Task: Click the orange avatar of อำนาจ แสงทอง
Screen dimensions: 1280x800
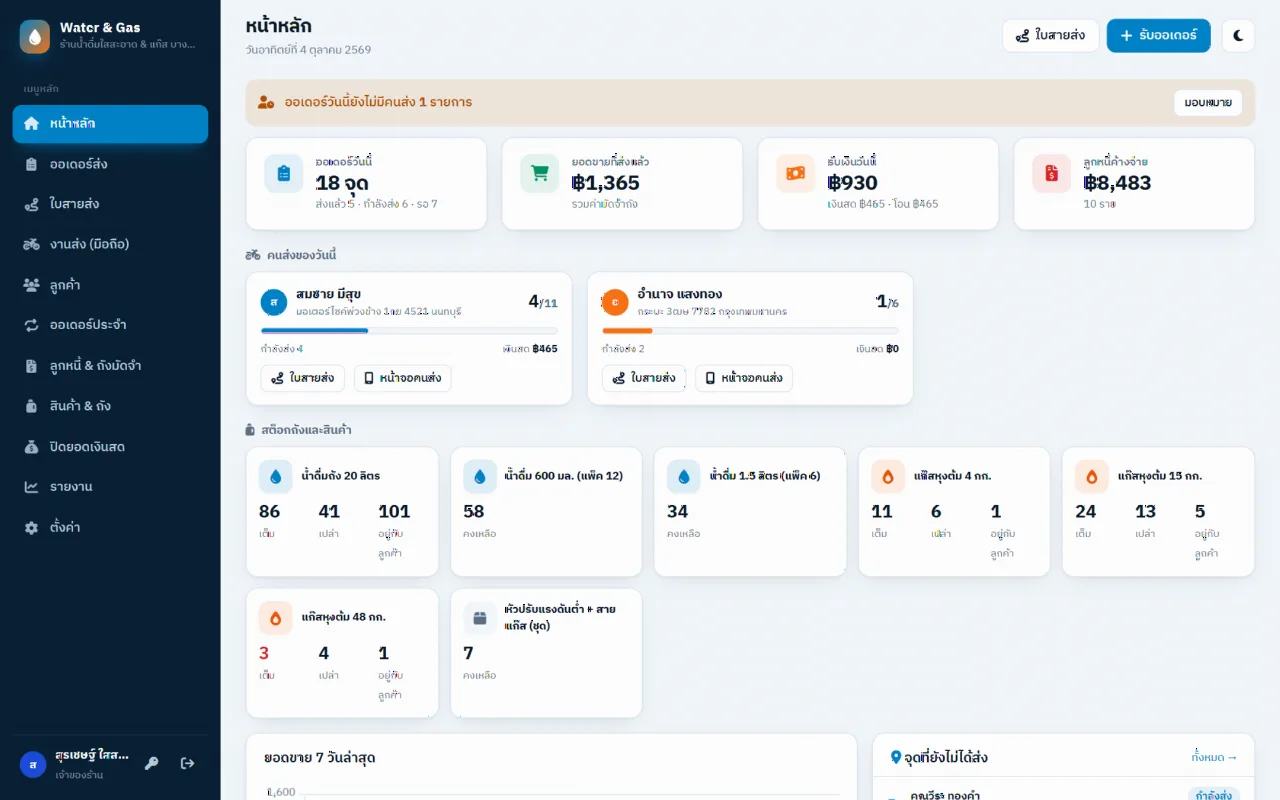Action: tap(615, 302)
